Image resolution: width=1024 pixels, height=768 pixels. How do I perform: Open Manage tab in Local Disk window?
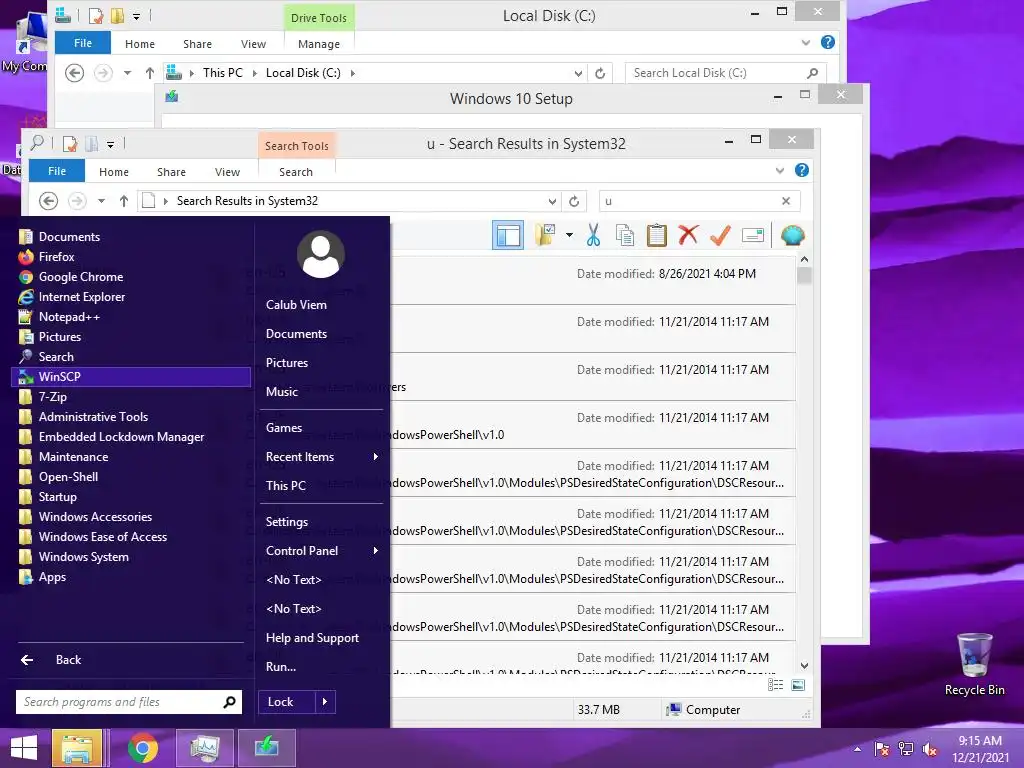point(319,44)
